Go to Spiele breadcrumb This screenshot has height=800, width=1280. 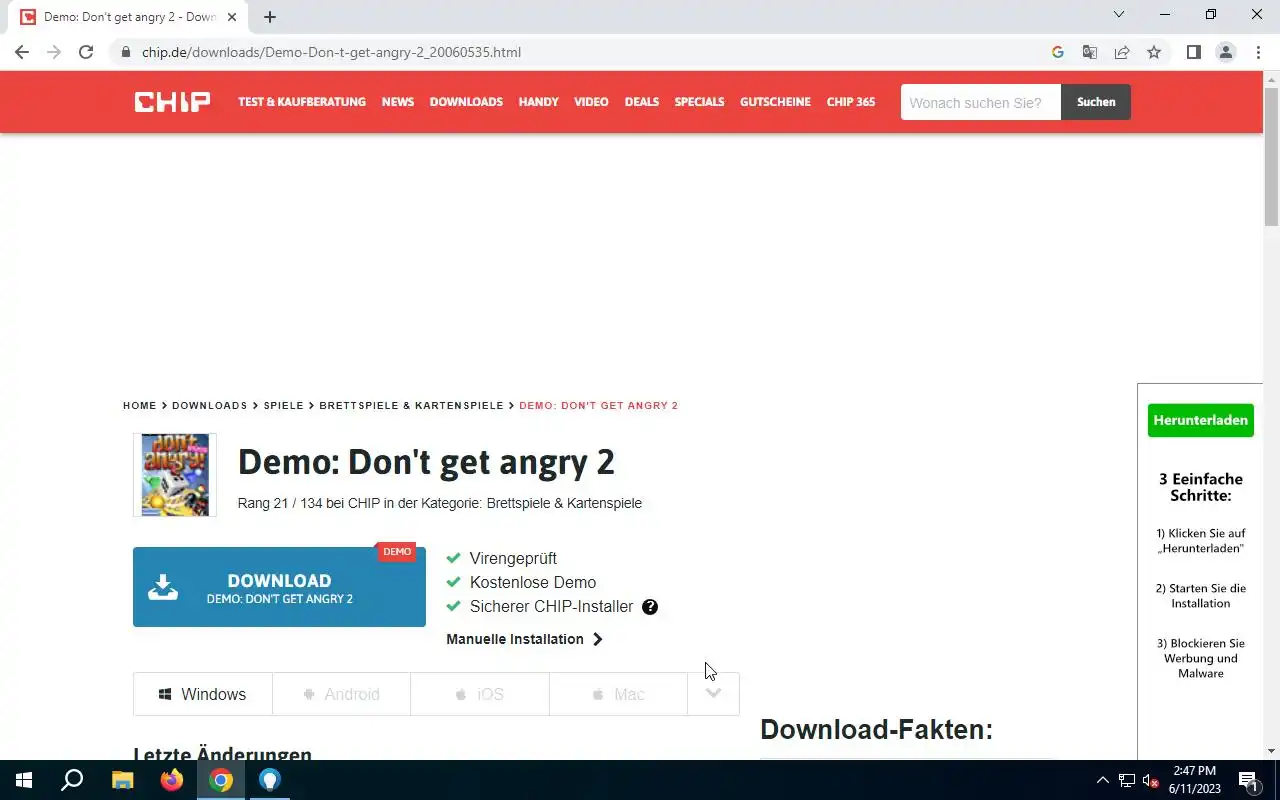[x=284, y=406]
